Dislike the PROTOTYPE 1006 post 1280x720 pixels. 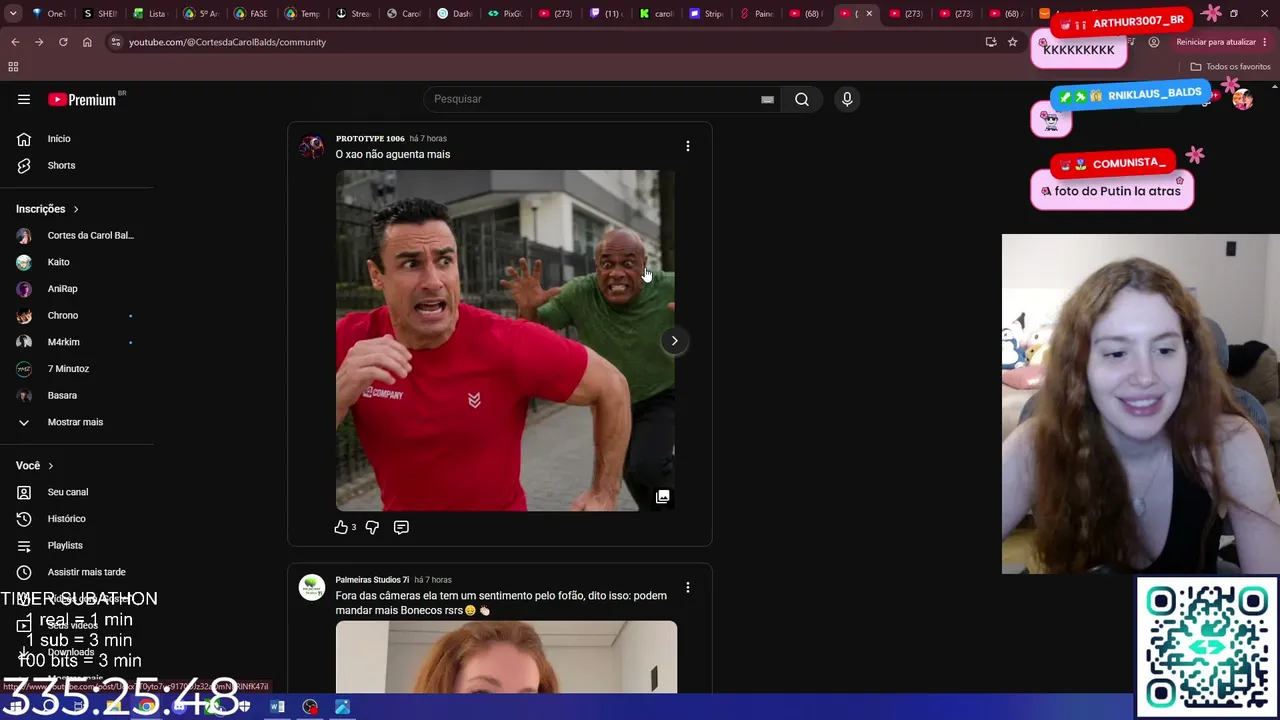click(x=372, y=527)
